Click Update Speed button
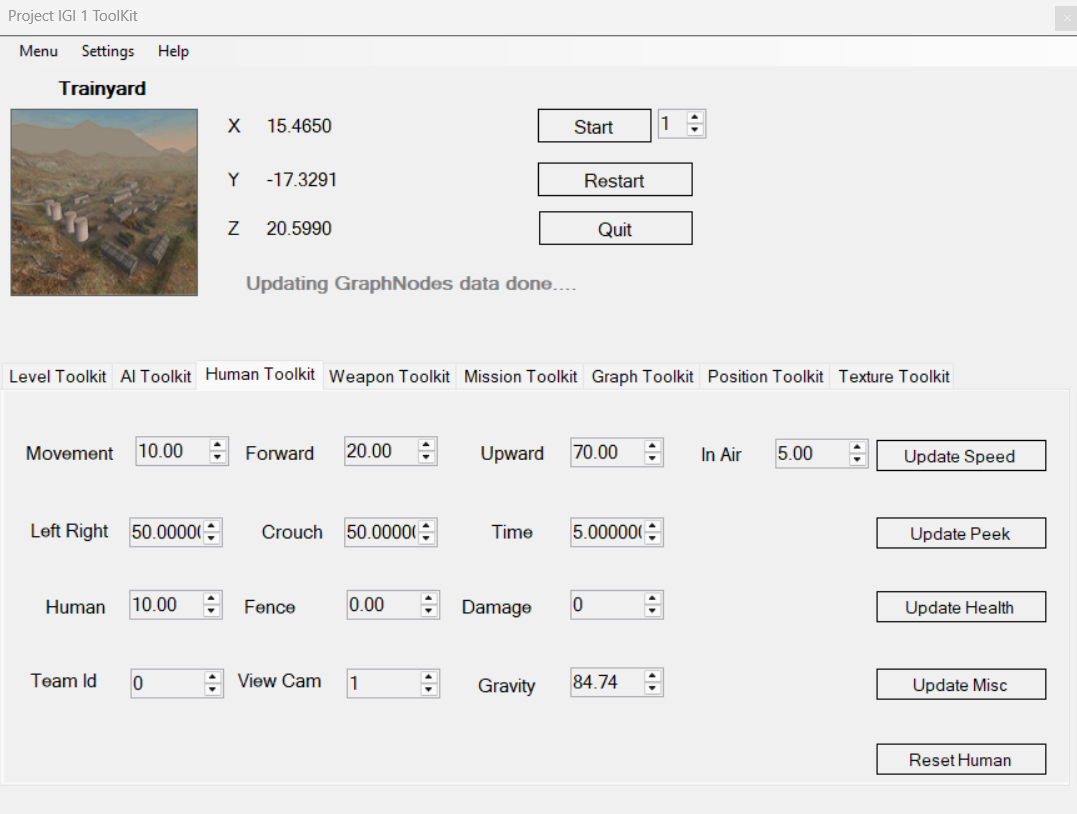 coord(960,456)
